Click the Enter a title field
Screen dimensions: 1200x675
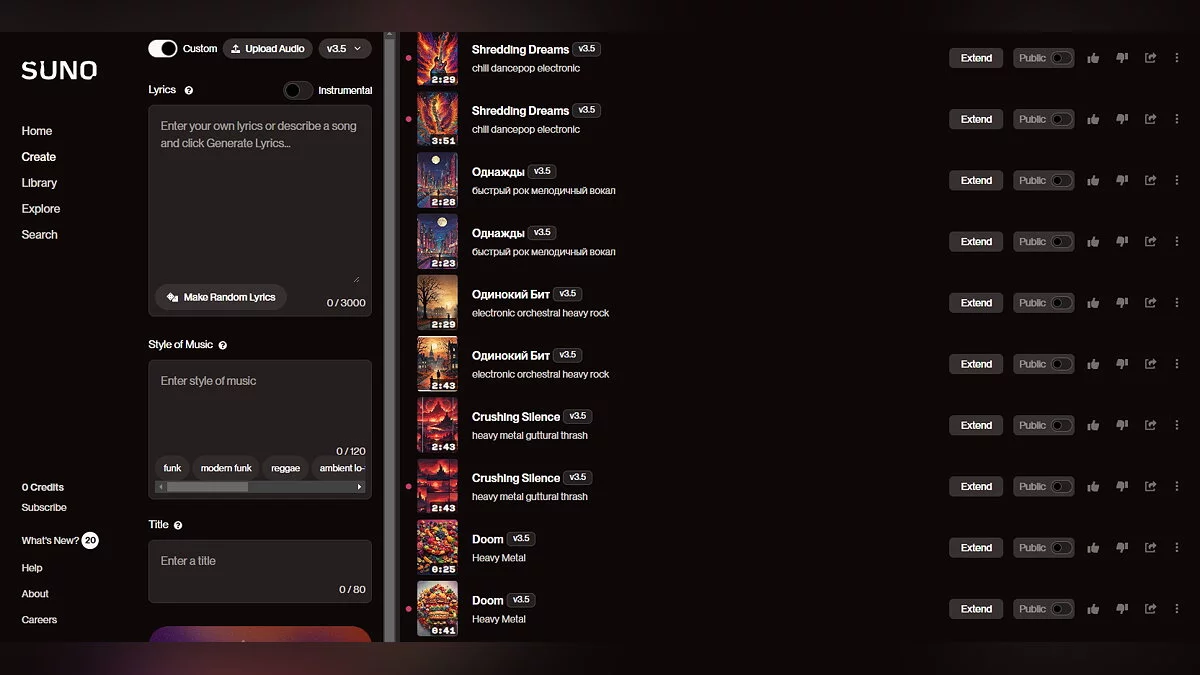[260, 572]
